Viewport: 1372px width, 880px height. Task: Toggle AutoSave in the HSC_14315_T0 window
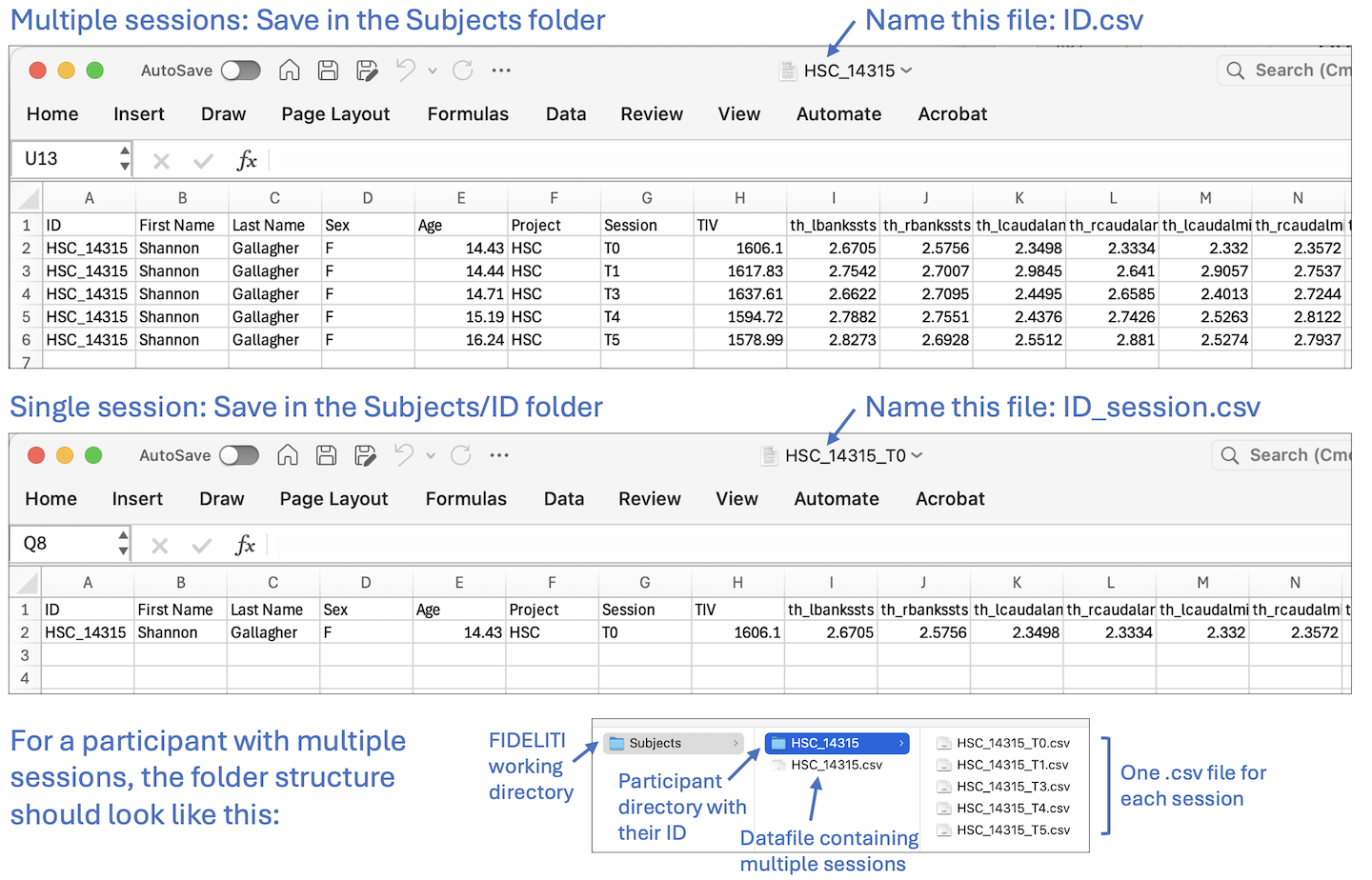coord(239,455)
